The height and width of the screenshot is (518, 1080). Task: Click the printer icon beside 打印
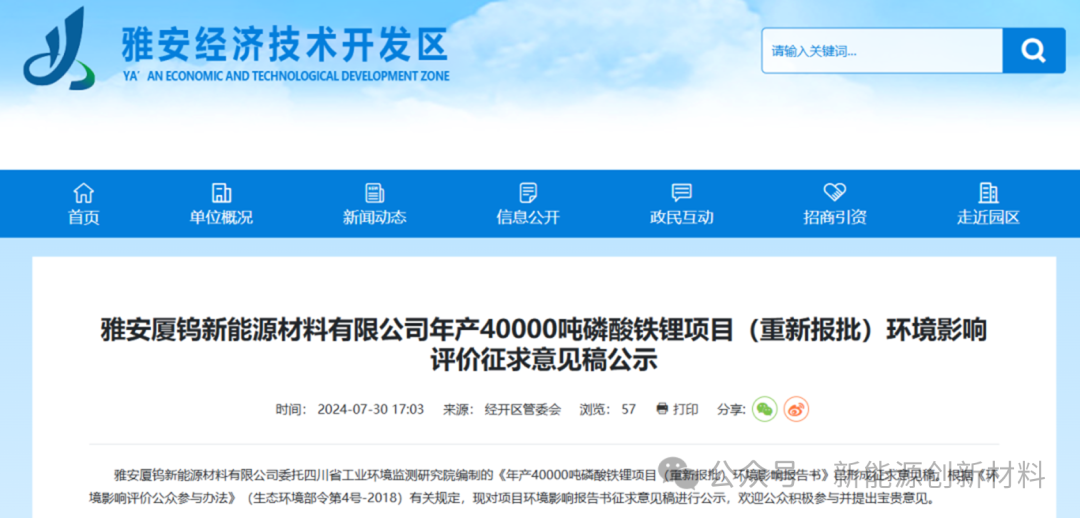pyautogui.click(x=662, y=409)
